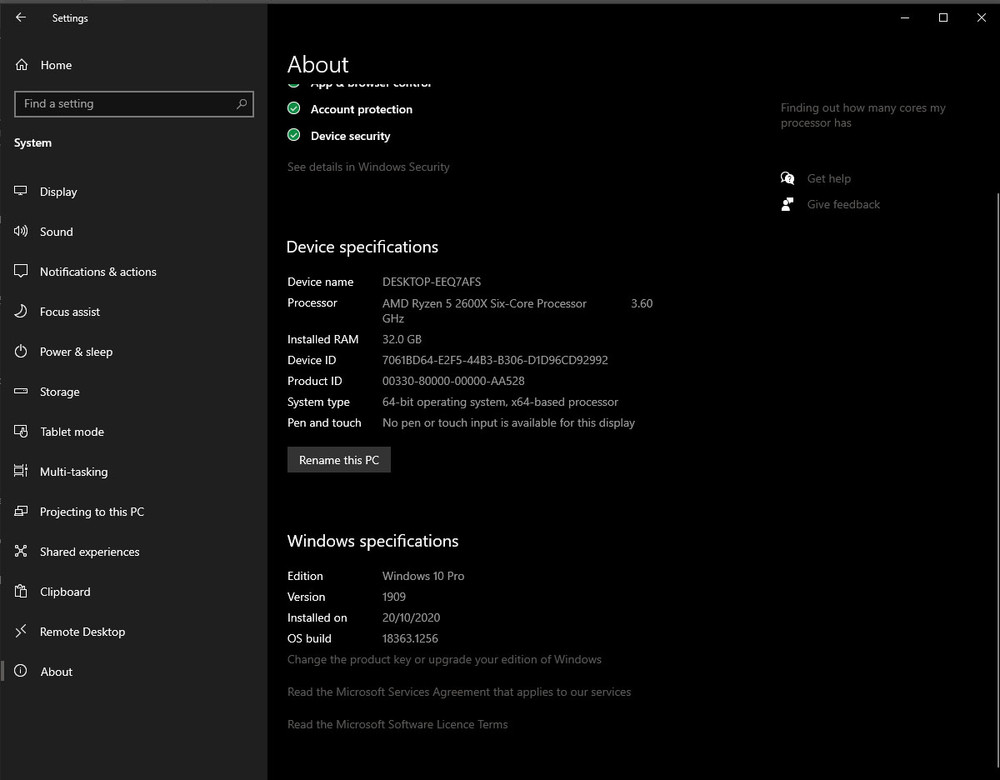Viewport: 1000px width, 780px height.
Task: Open Notifications & actions settings
Action: point(98,271)
